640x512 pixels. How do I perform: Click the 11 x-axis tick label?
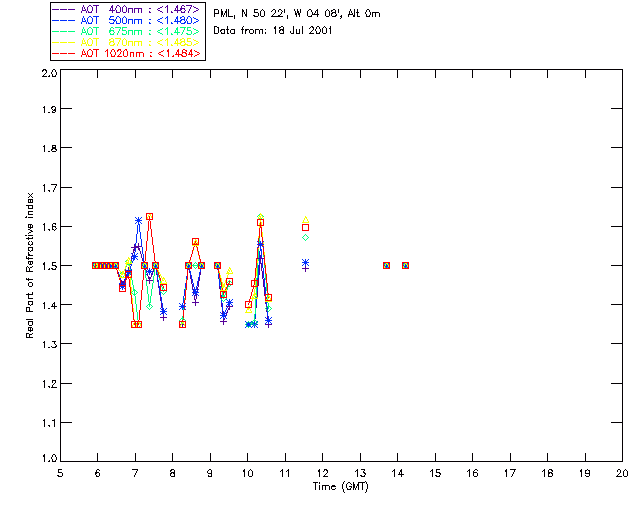pos(285,473)
